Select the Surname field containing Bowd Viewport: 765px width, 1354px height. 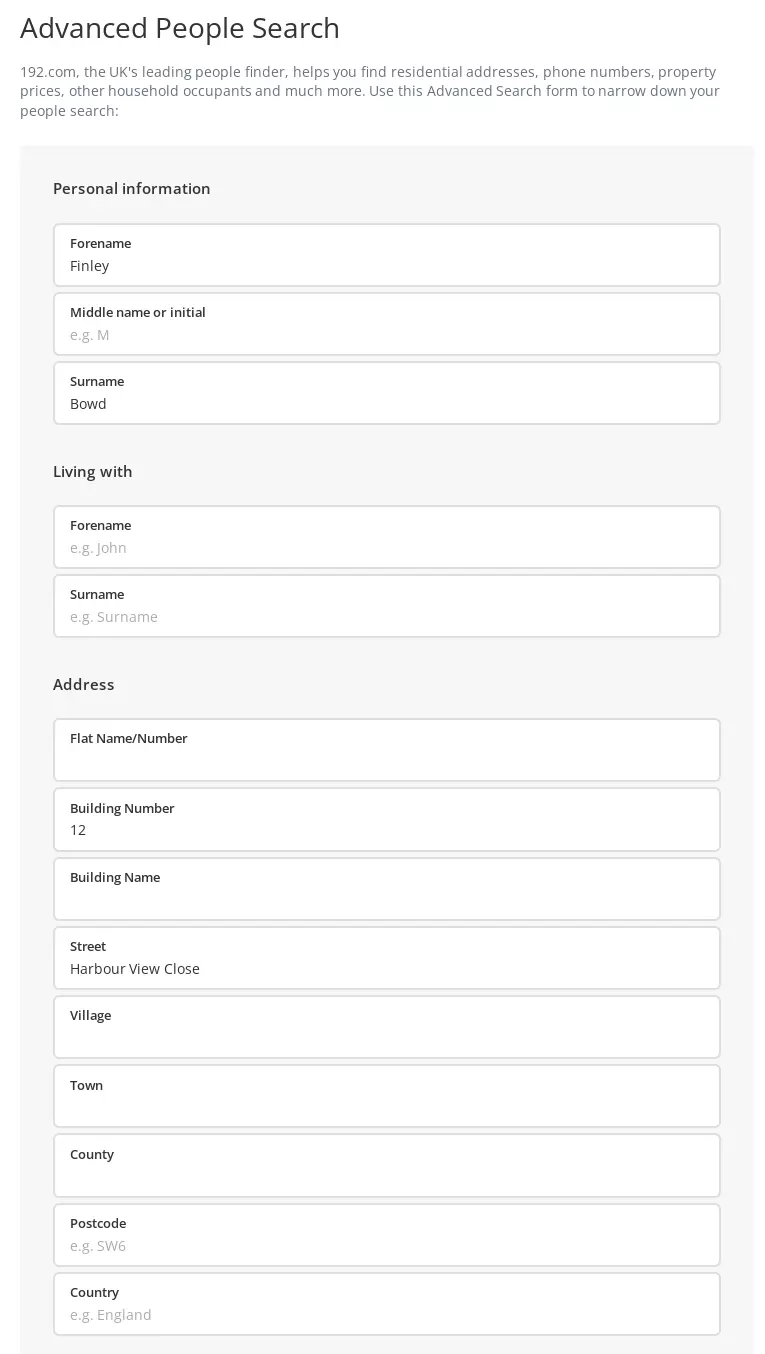pyautogui.click(x=386, y=393)
